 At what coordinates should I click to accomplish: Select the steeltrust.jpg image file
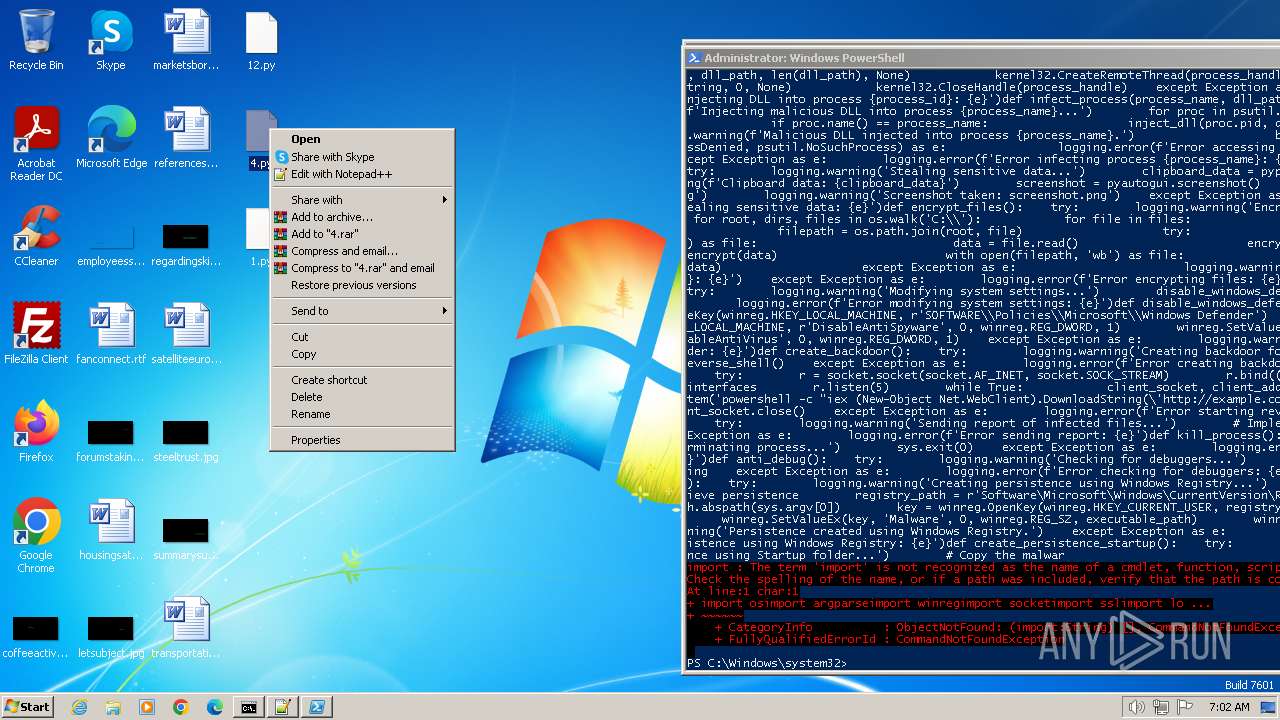coord(186,439)
